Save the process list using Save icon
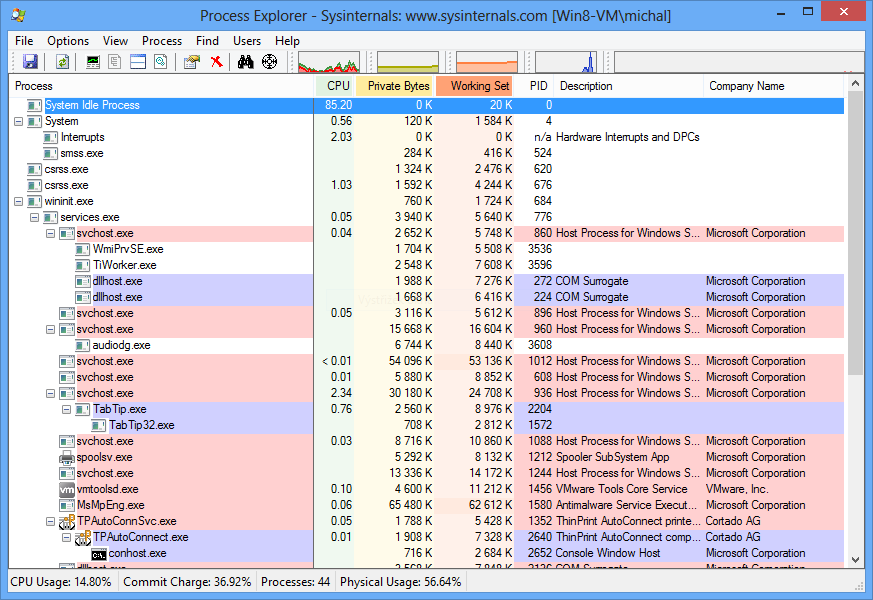The image size is (873, 600). click(30, 61)
